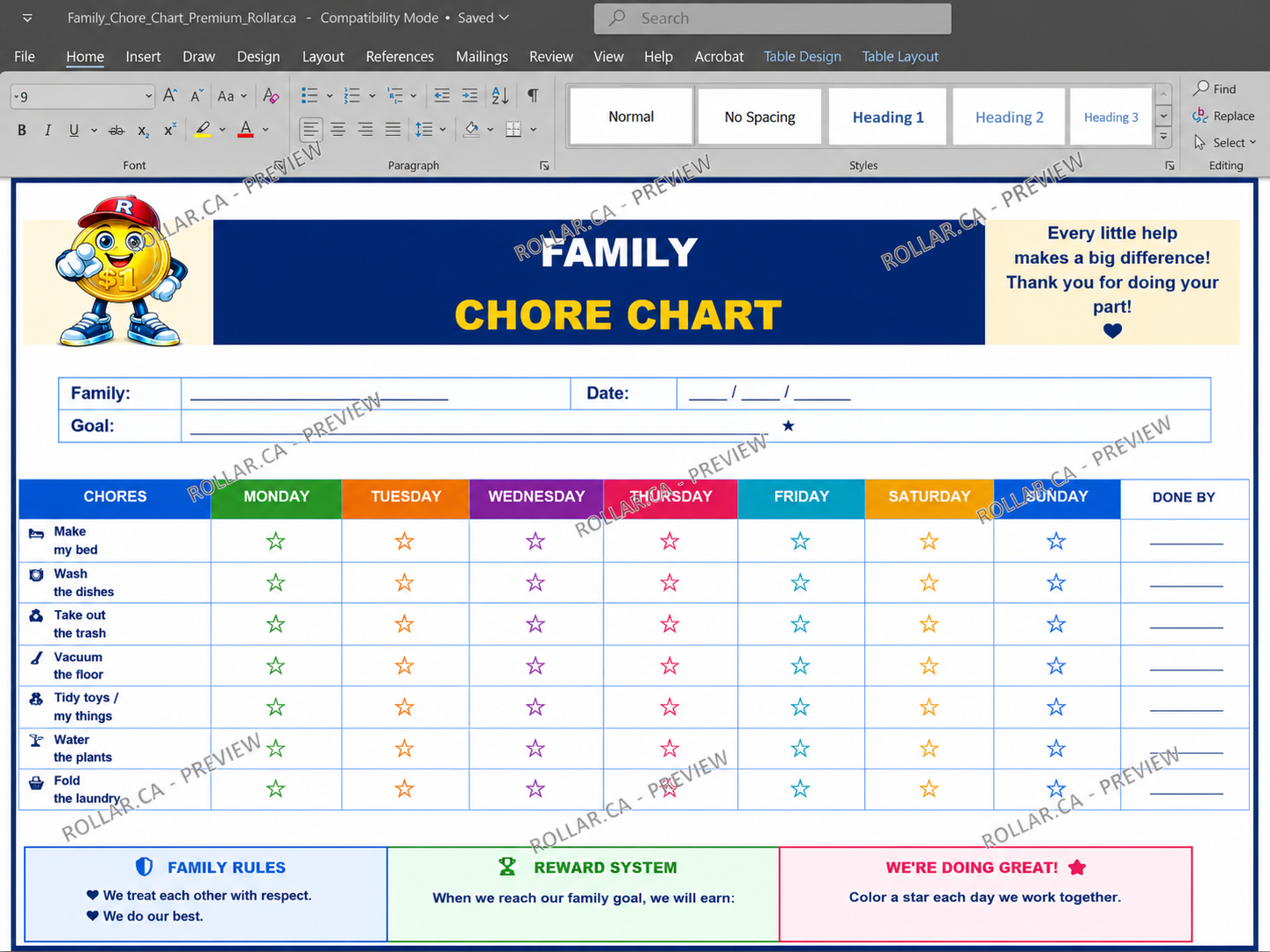Open Bullets dropdown arrow
Viewport: 1270px width, 952px height.
pyautogui.click(x=330, y=96)
